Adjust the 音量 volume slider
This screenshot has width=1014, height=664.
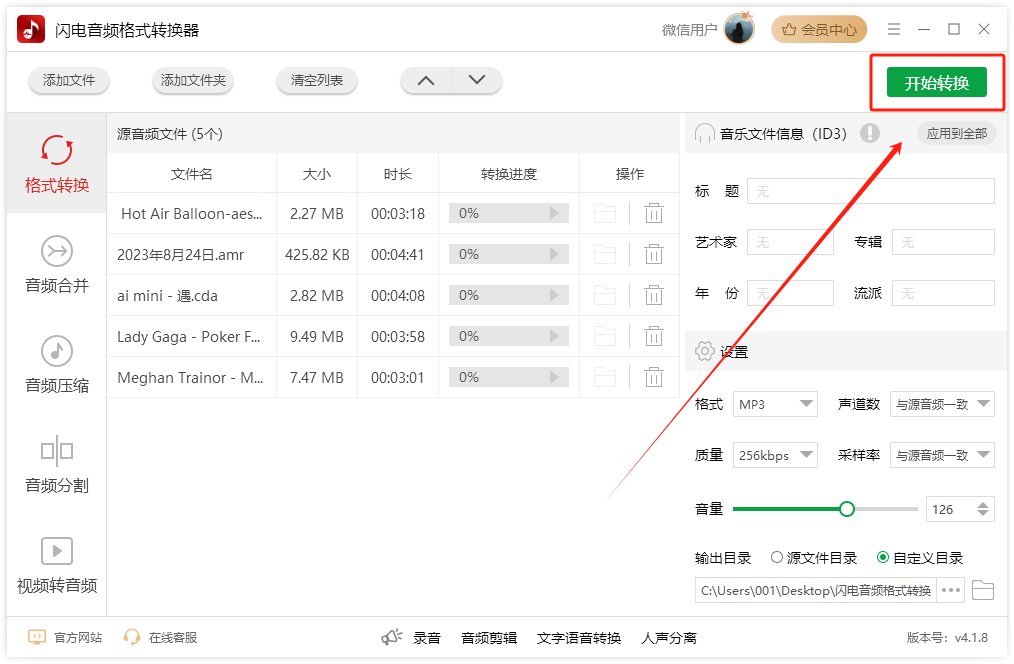[847, 509]
